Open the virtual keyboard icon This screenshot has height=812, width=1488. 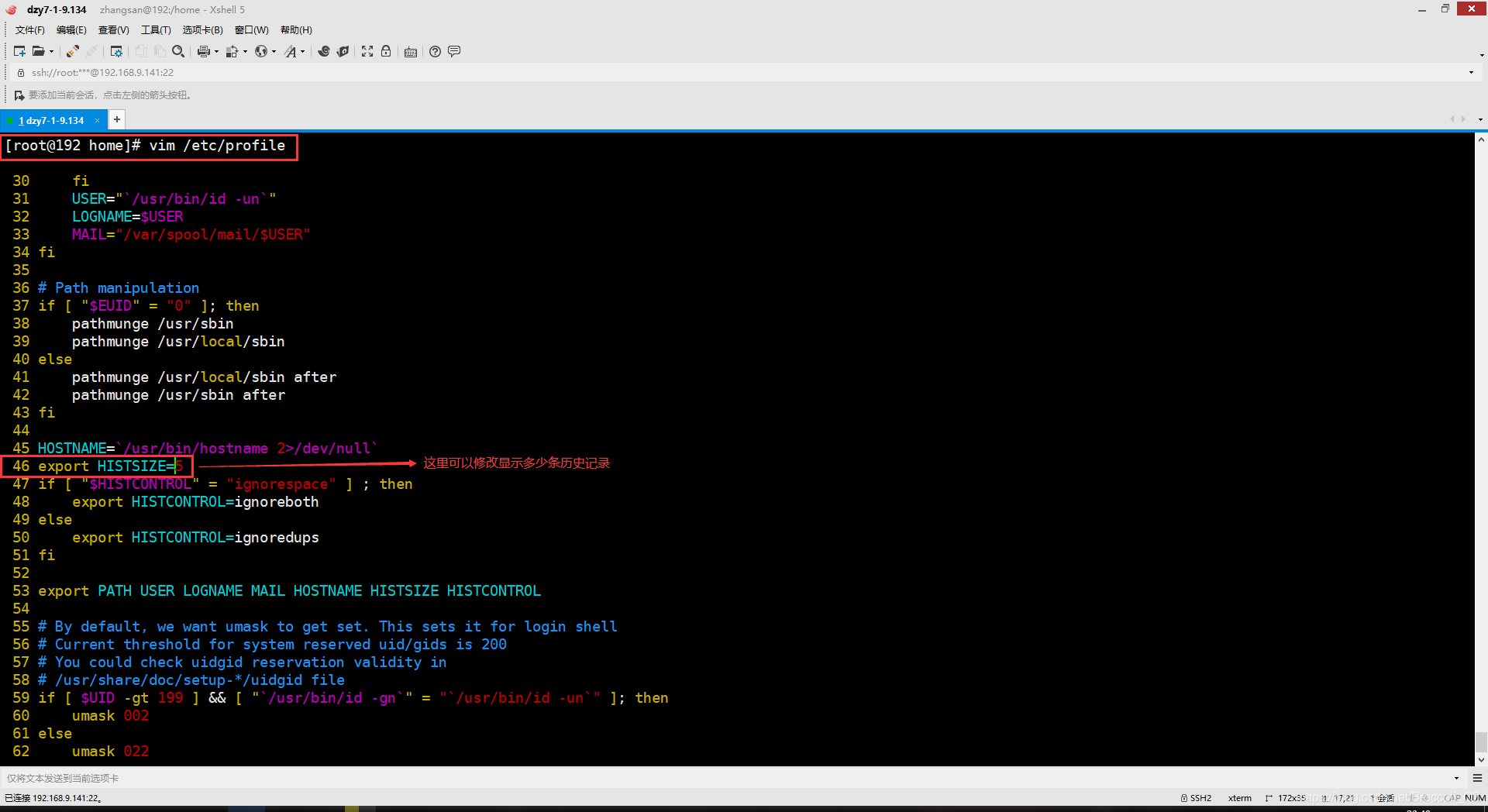click(411, 51)
